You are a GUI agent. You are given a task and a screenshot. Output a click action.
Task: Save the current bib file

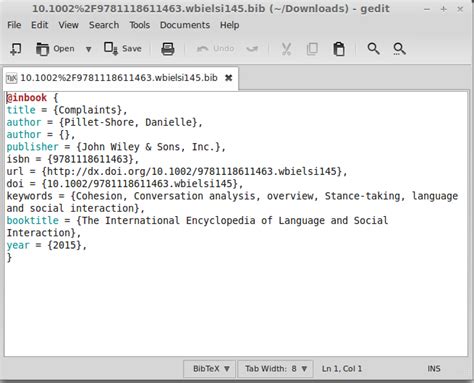pyautogui.click(x=123, y=49)
